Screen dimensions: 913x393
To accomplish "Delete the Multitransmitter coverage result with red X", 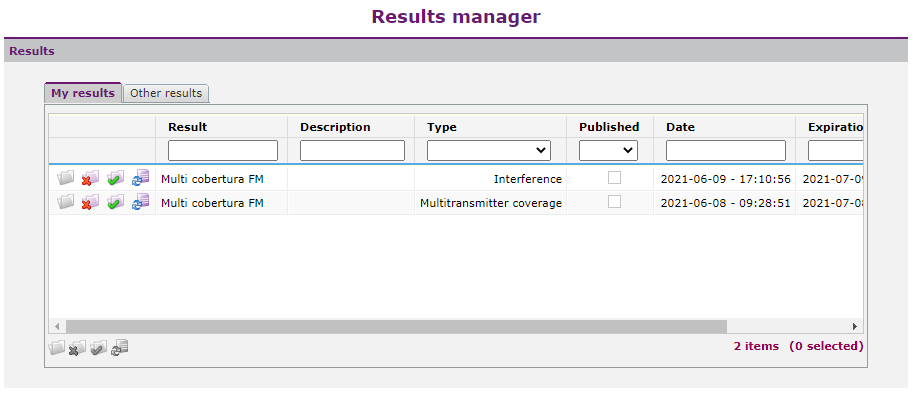I will [x=90, y=202].
